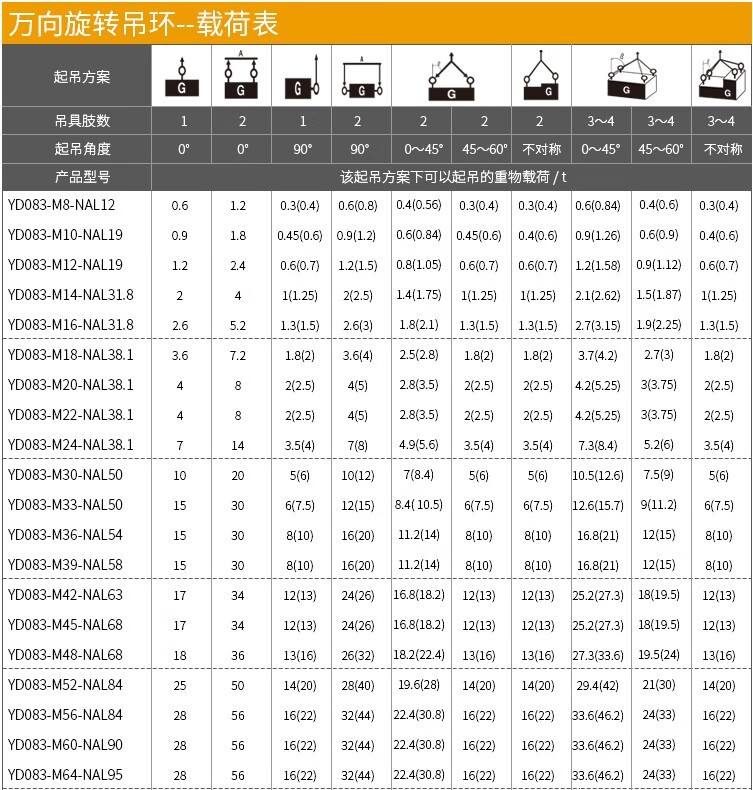Select the single-leg 90° side-lift diagram
Viewport: 753px width, 790px height.
click(x=301, y=77)
